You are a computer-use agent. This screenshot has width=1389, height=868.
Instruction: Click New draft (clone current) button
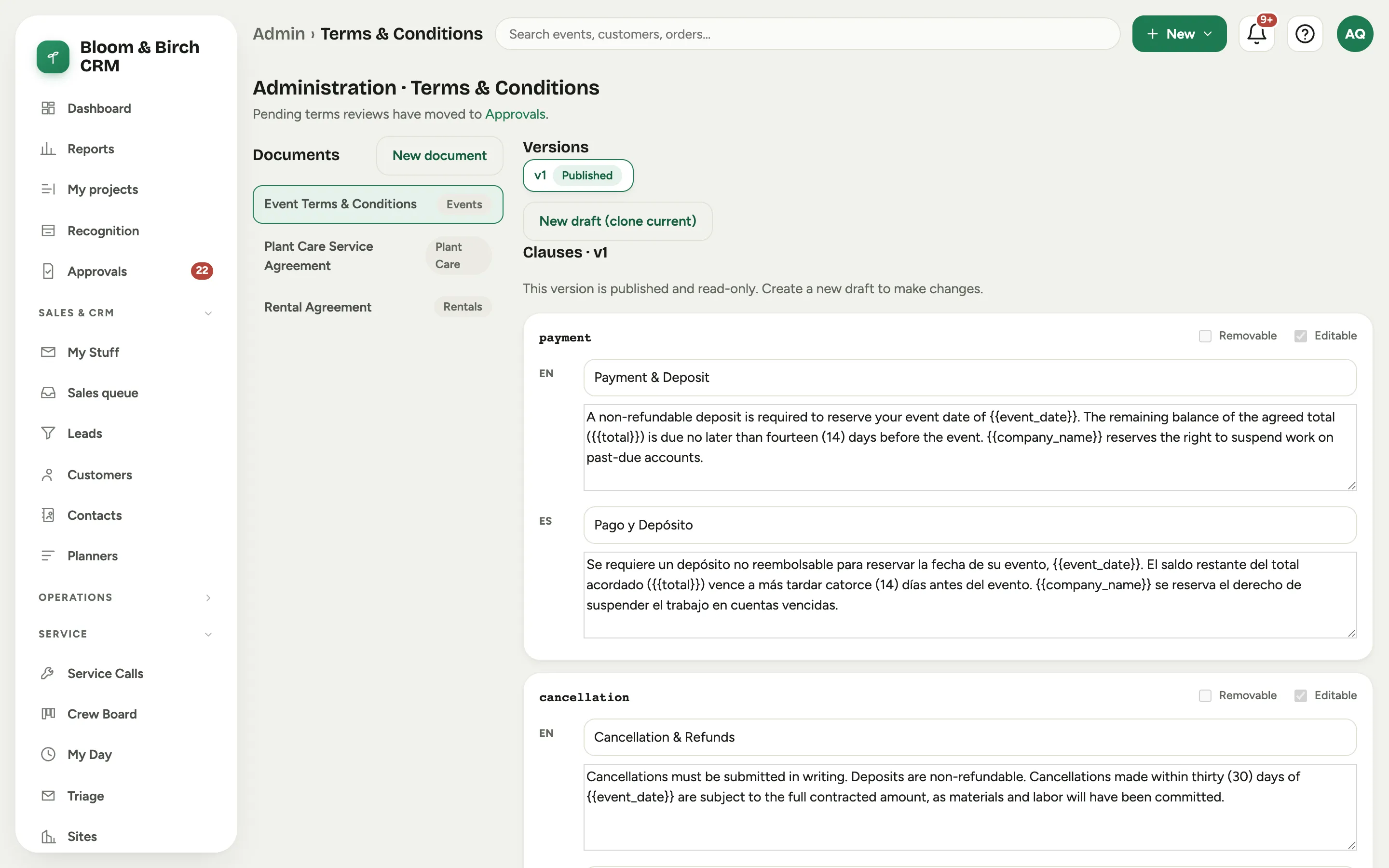618,221
